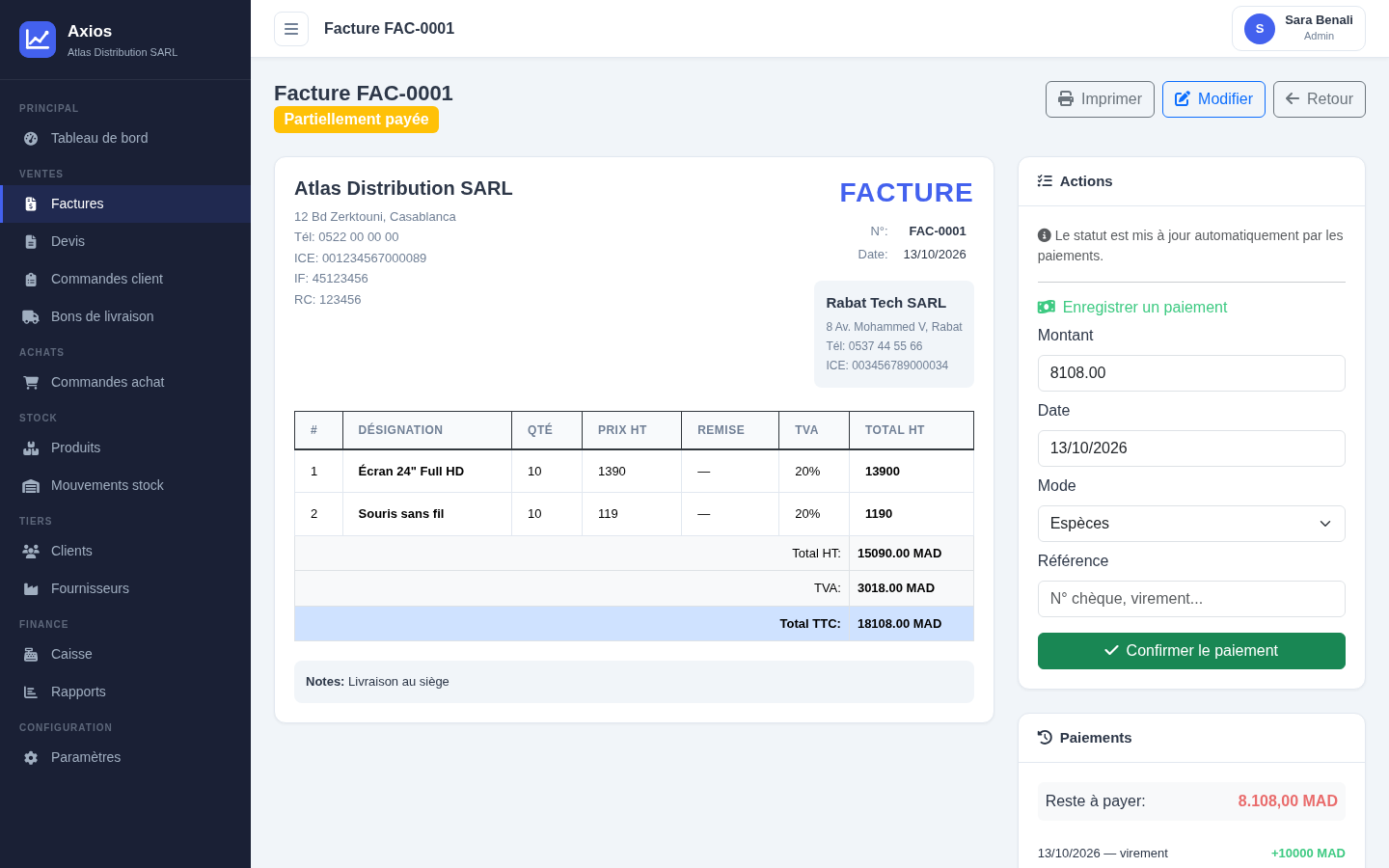Focus the Référence input field
Image resolution: width=1389 pixels, height=868 pixels.
(x=1191, y=599)
